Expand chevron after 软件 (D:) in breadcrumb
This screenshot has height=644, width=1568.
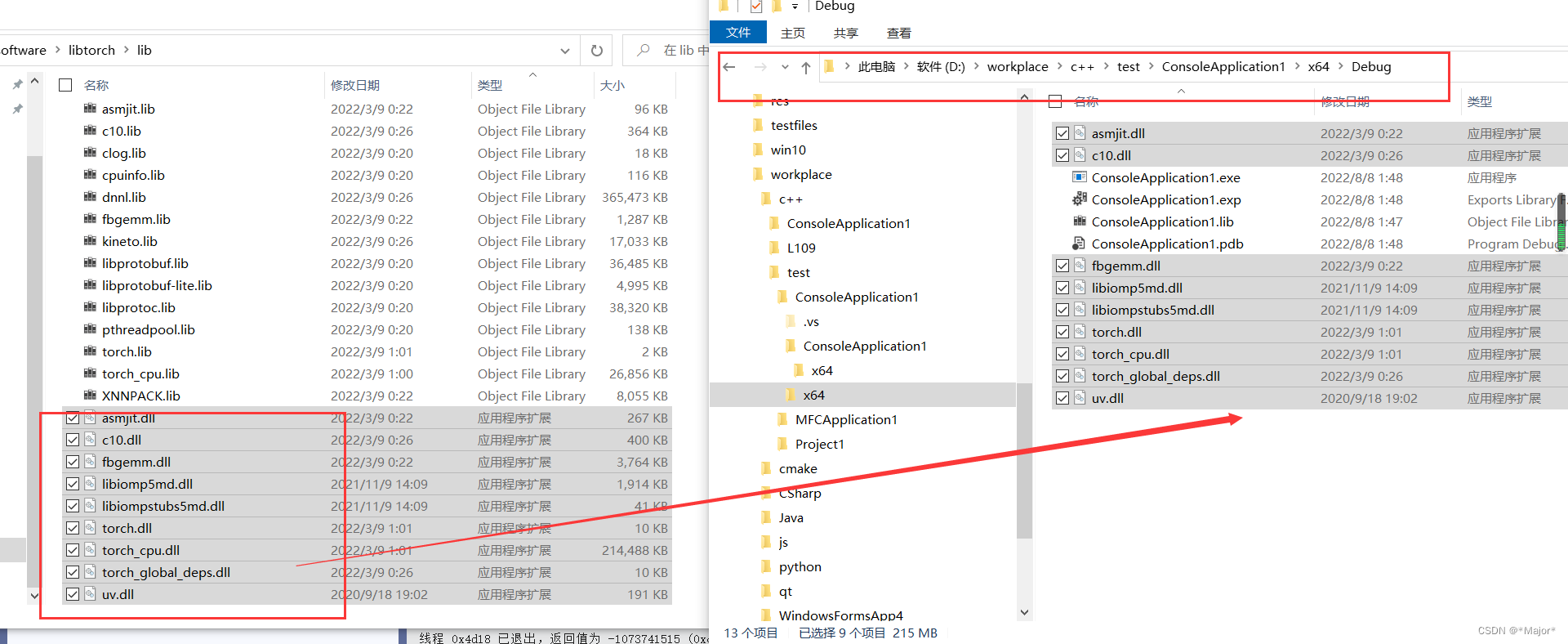[977, 66]
